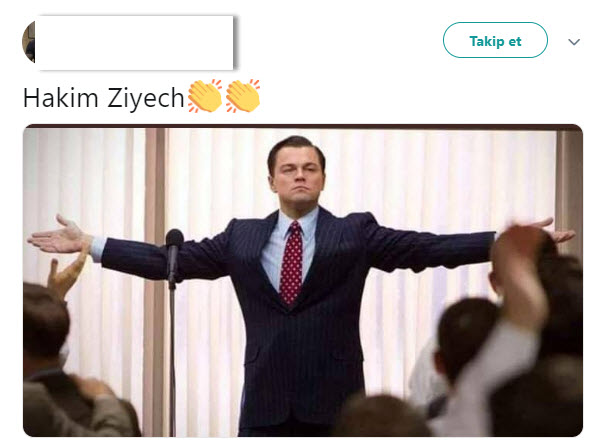Click the Takip et follow button

tap(495, 40)
